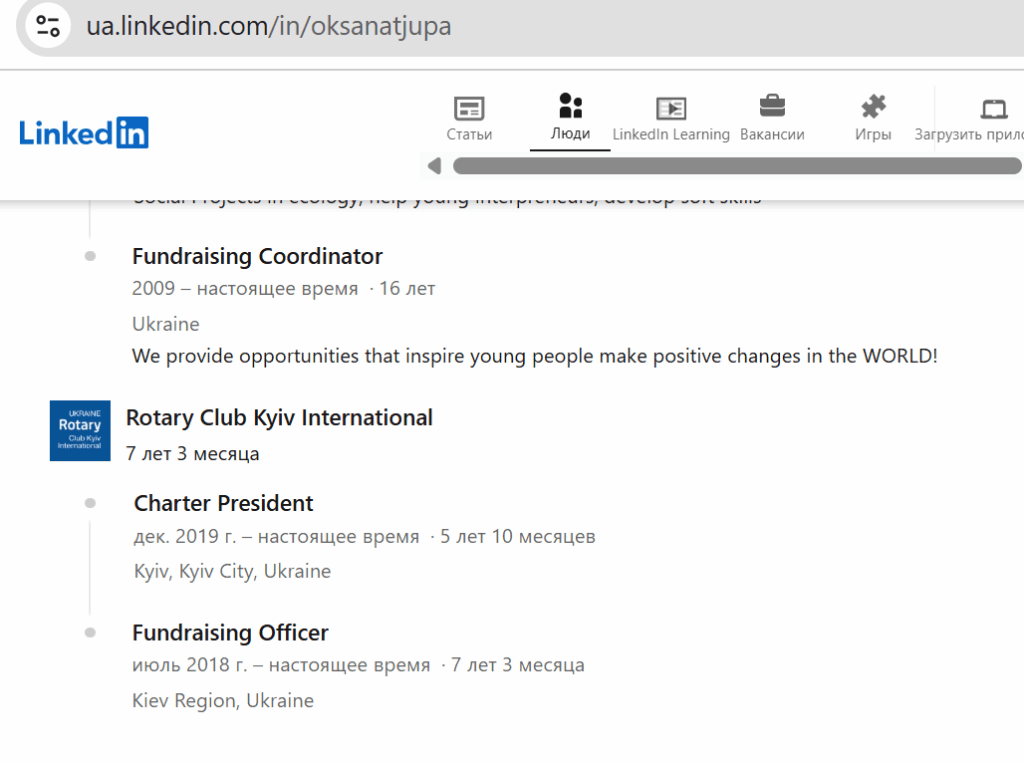Open the Игры puzzle icon
The width and height of the screenshot is (1024, 763).
tap(873, 106)
